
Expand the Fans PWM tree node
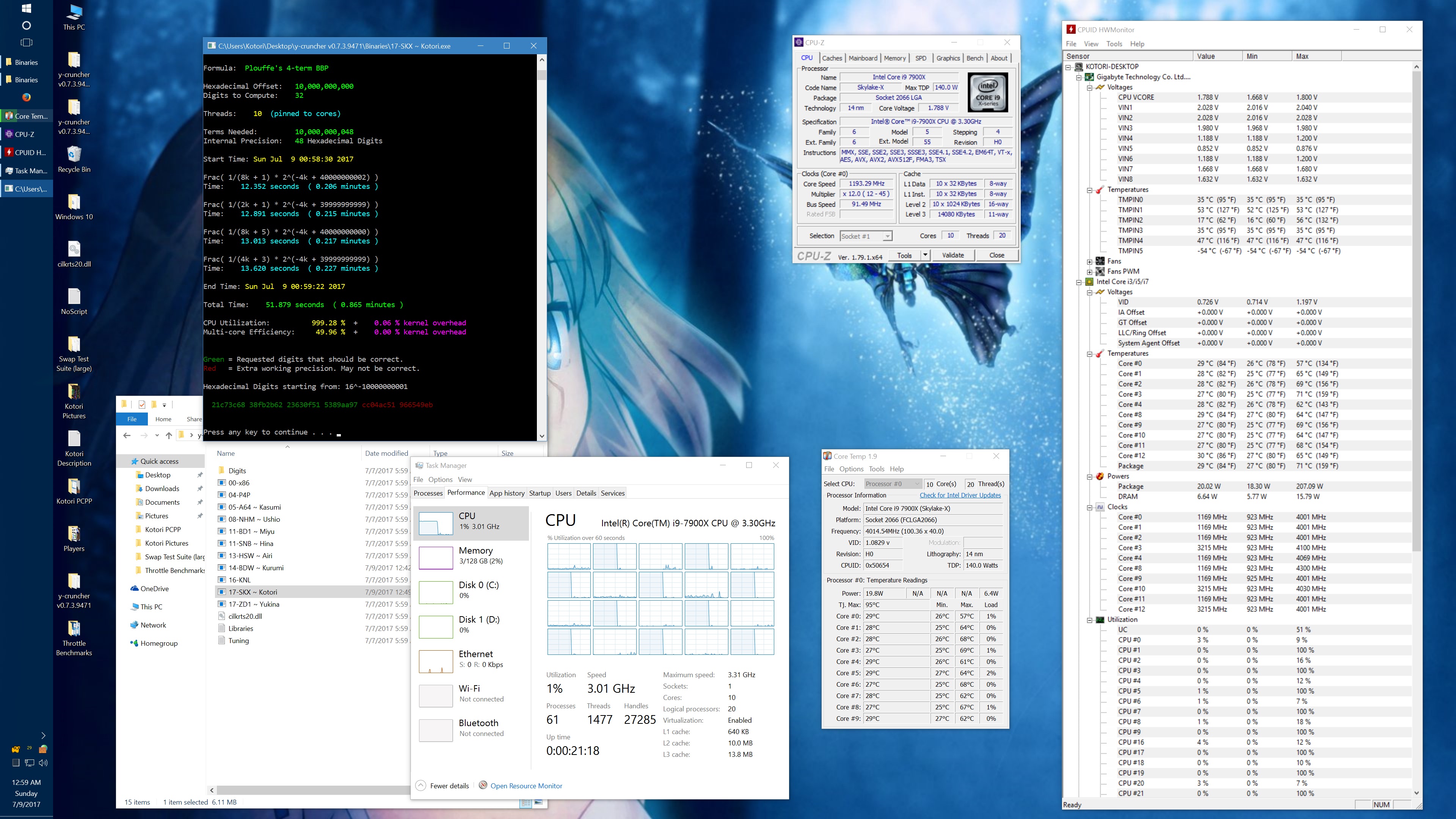(1089, 271)
